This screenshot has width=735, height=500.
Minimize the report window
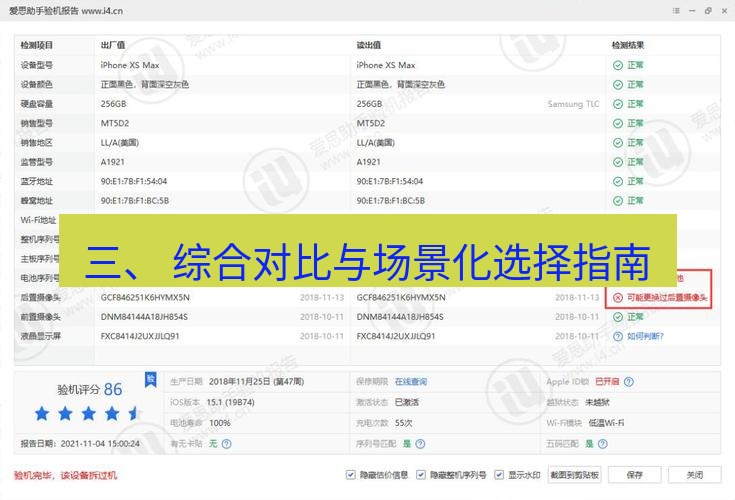coord(692,10)
